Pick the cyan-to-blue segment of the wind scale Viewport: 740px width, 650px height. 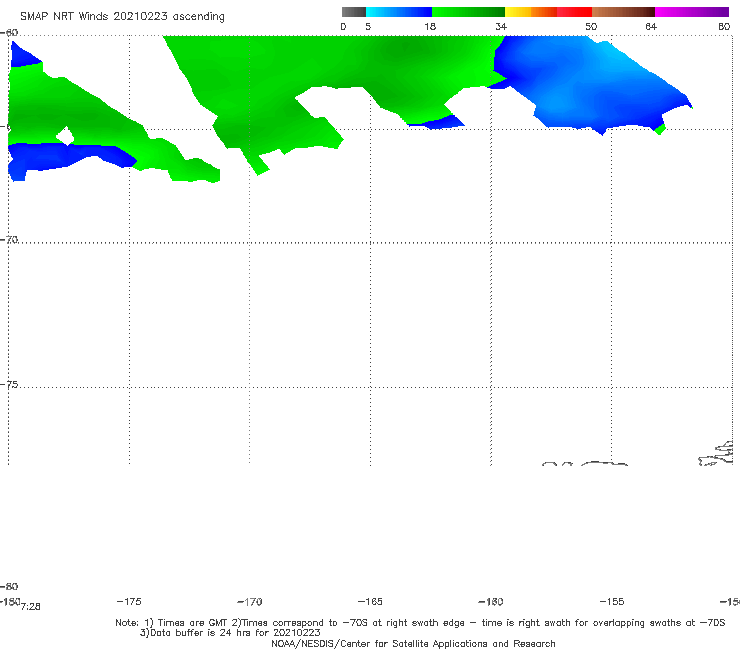pyautogui.click(x=399, y=12)
